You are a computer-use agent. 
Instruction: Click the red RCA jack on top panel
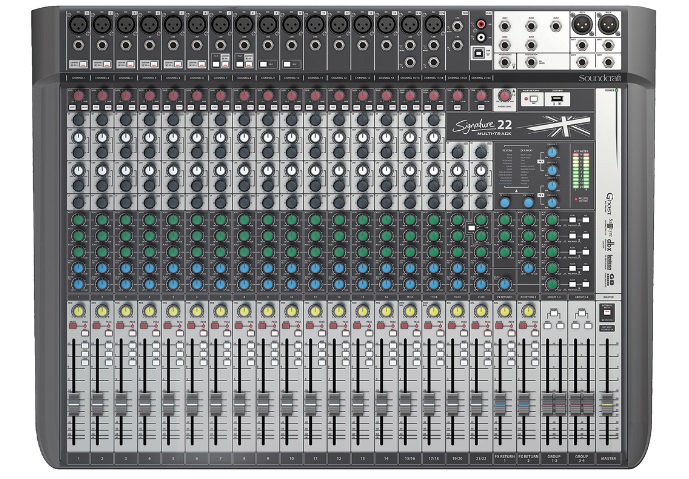point(481,23)
